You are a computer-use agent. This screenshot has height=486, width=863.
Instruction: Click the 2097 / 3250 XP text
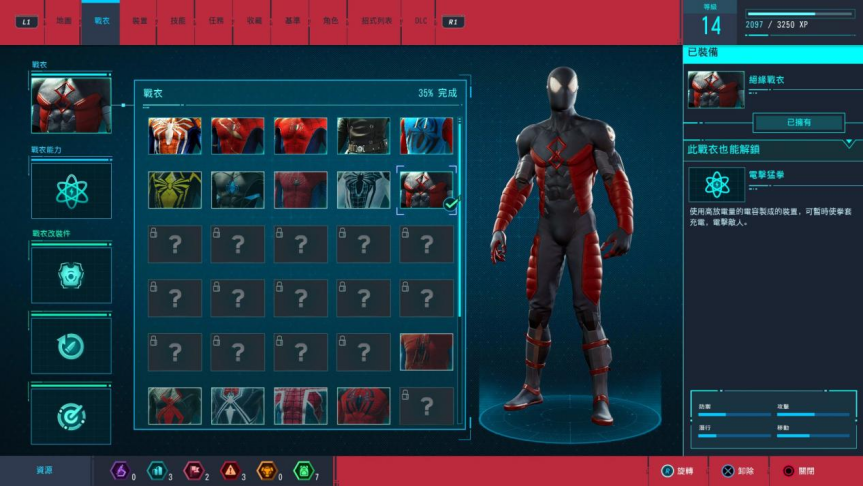[777, 25]
